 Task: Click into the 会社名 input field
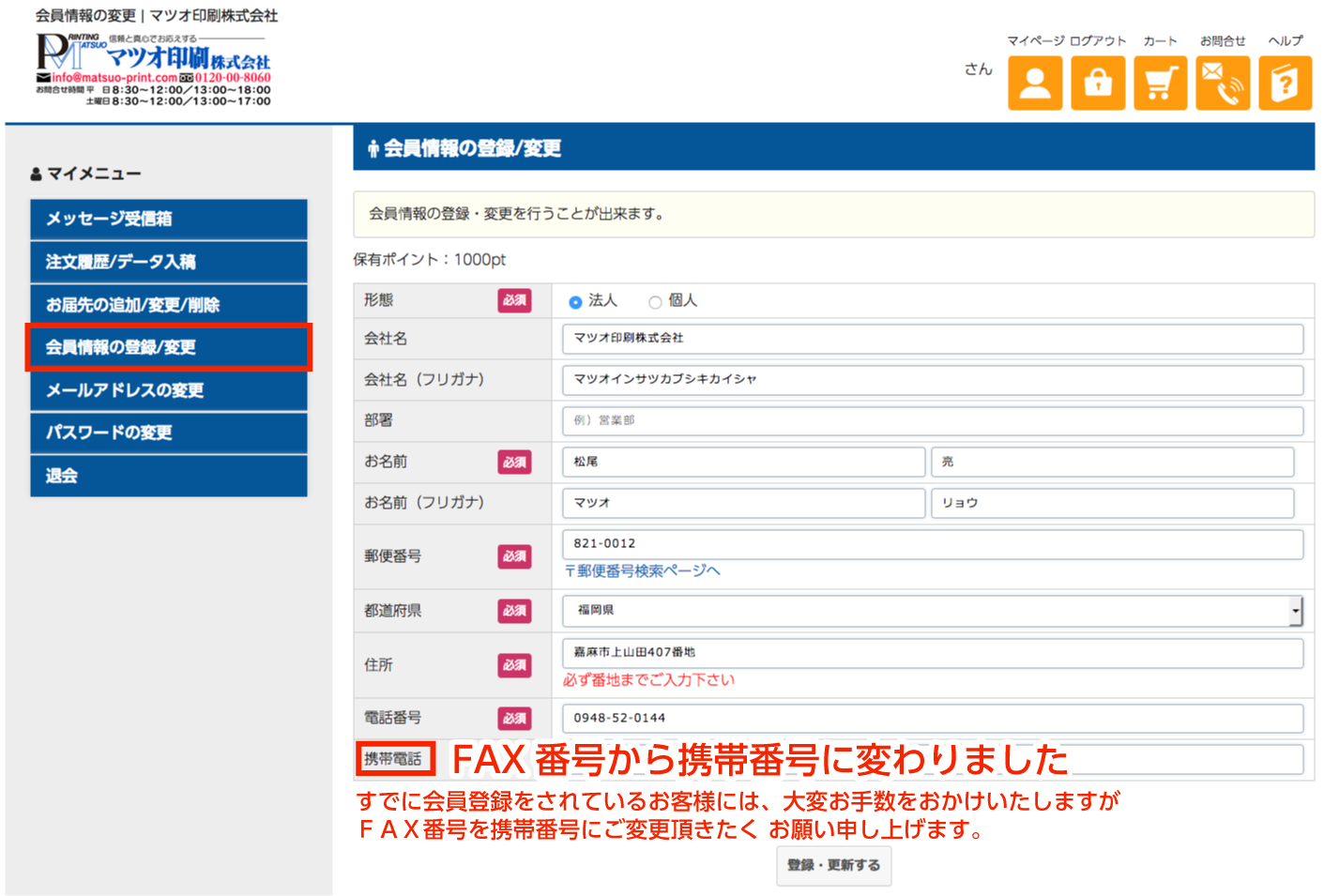click(933, 339)
